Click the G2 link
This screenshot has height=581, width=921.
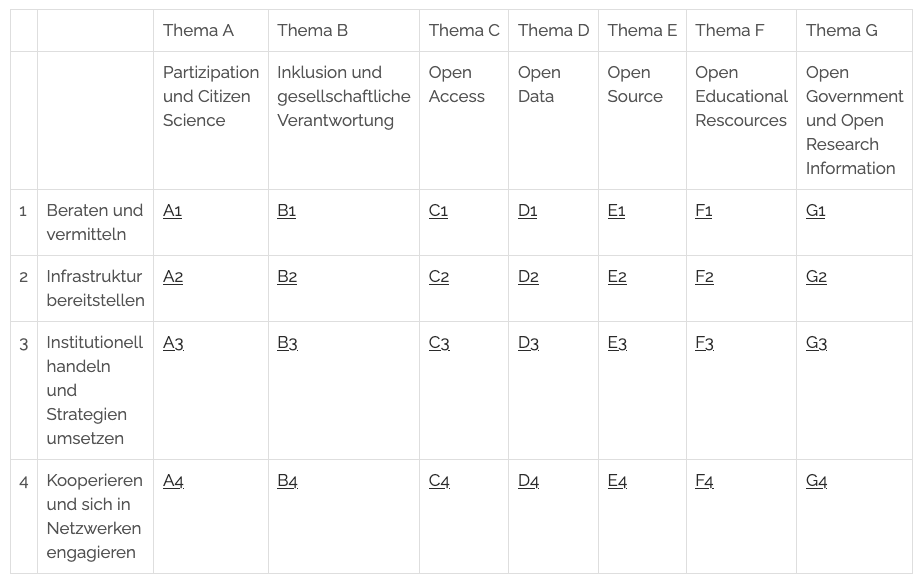[x=816, y=277]
